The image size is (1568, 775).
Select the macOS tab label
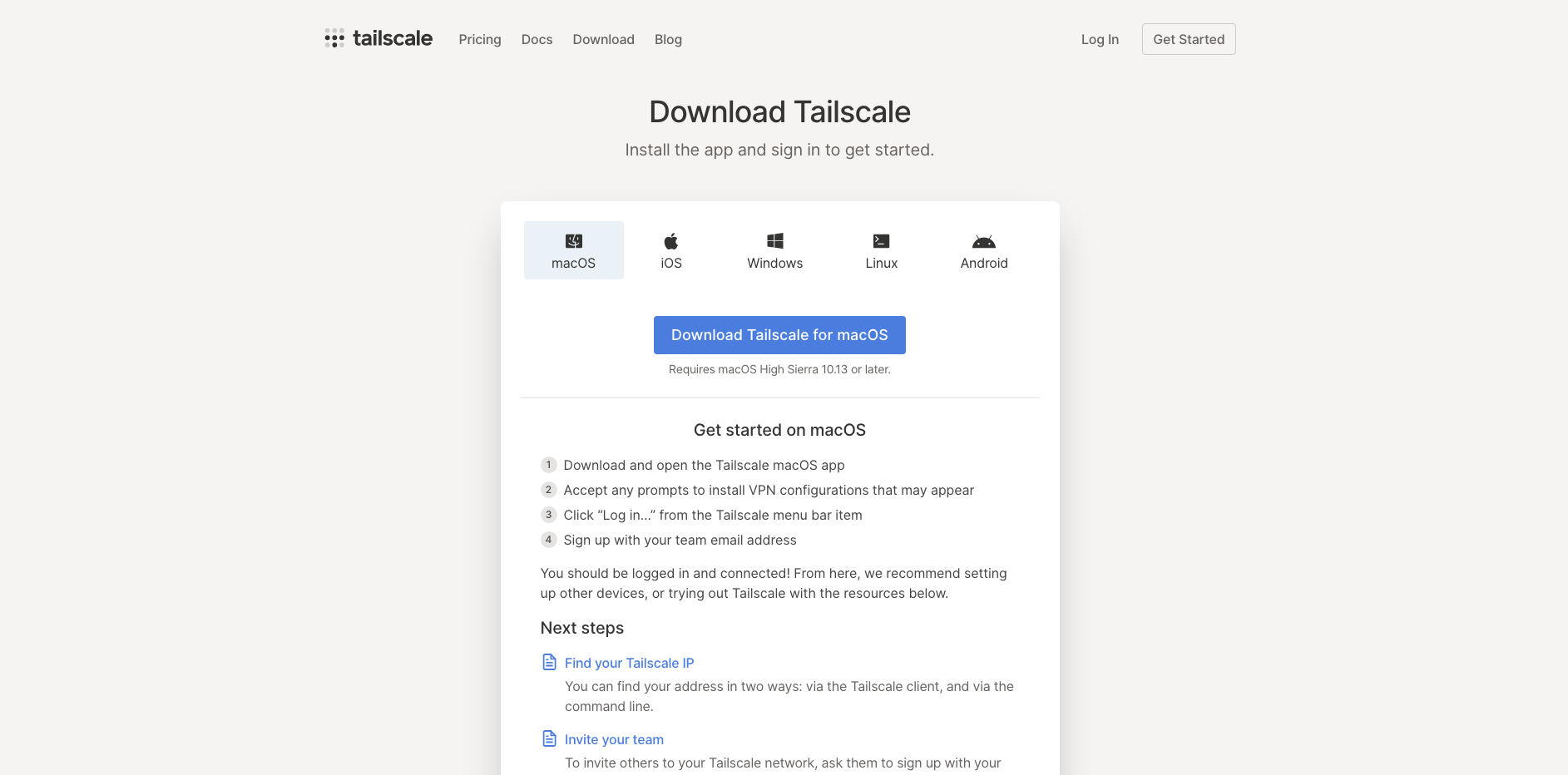[x=573, y=264]
